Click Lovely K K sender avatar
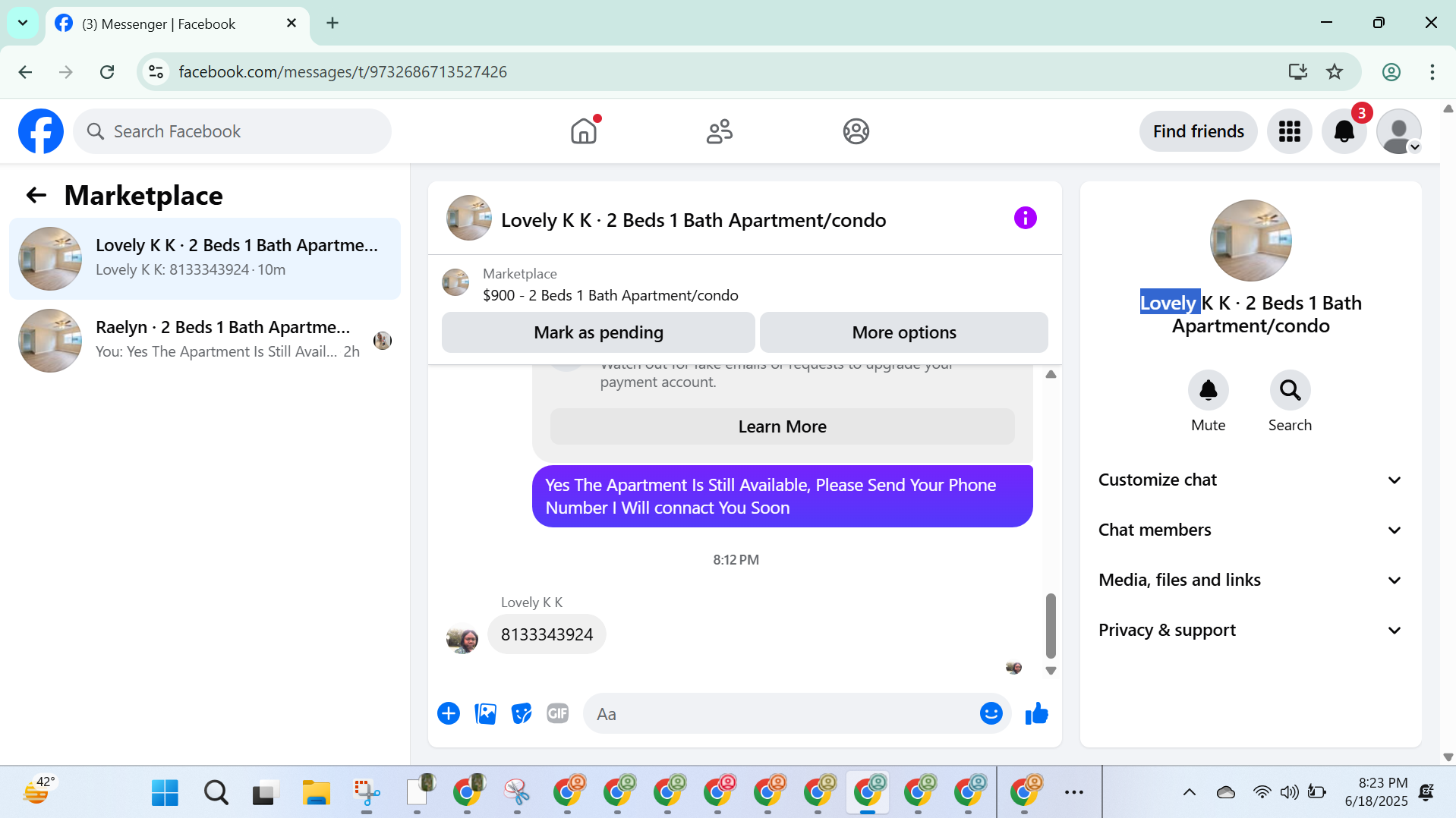Image resolution: width=1456 pixels, height=818 pixels. (x=462, y=639)
